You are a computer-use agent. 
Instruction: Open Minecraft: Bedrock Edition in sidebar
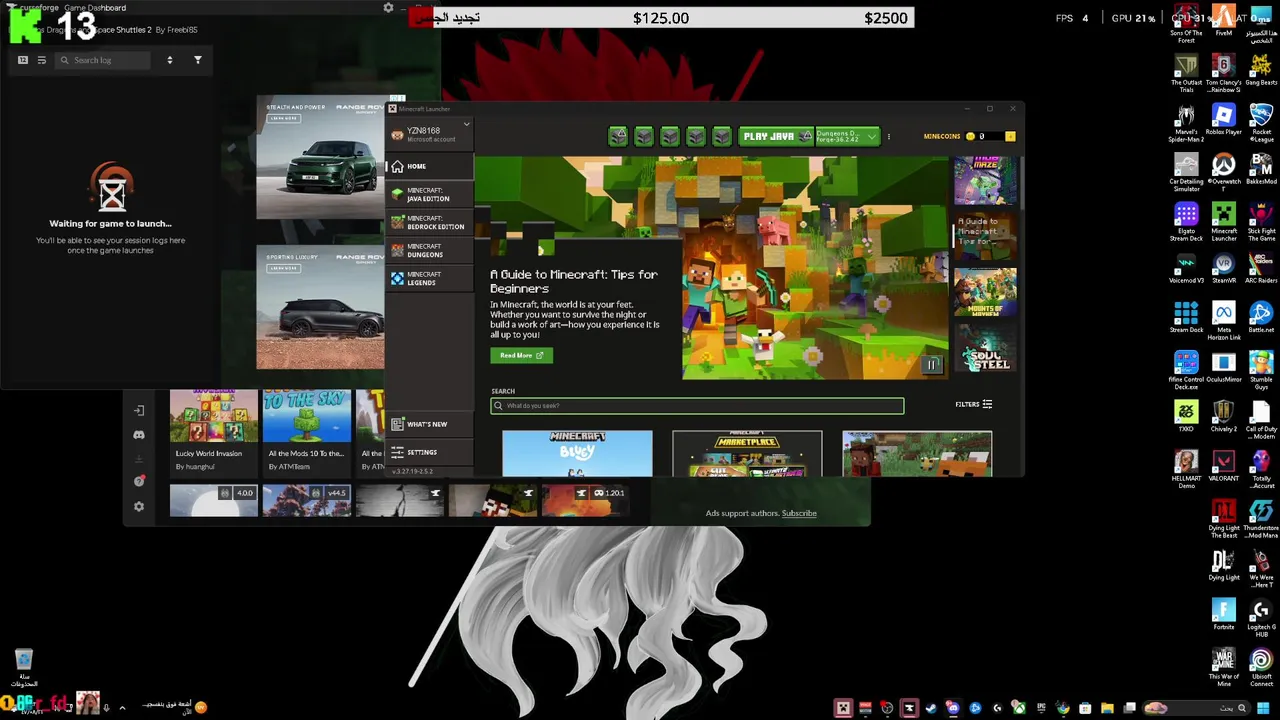tap(430, 222)
